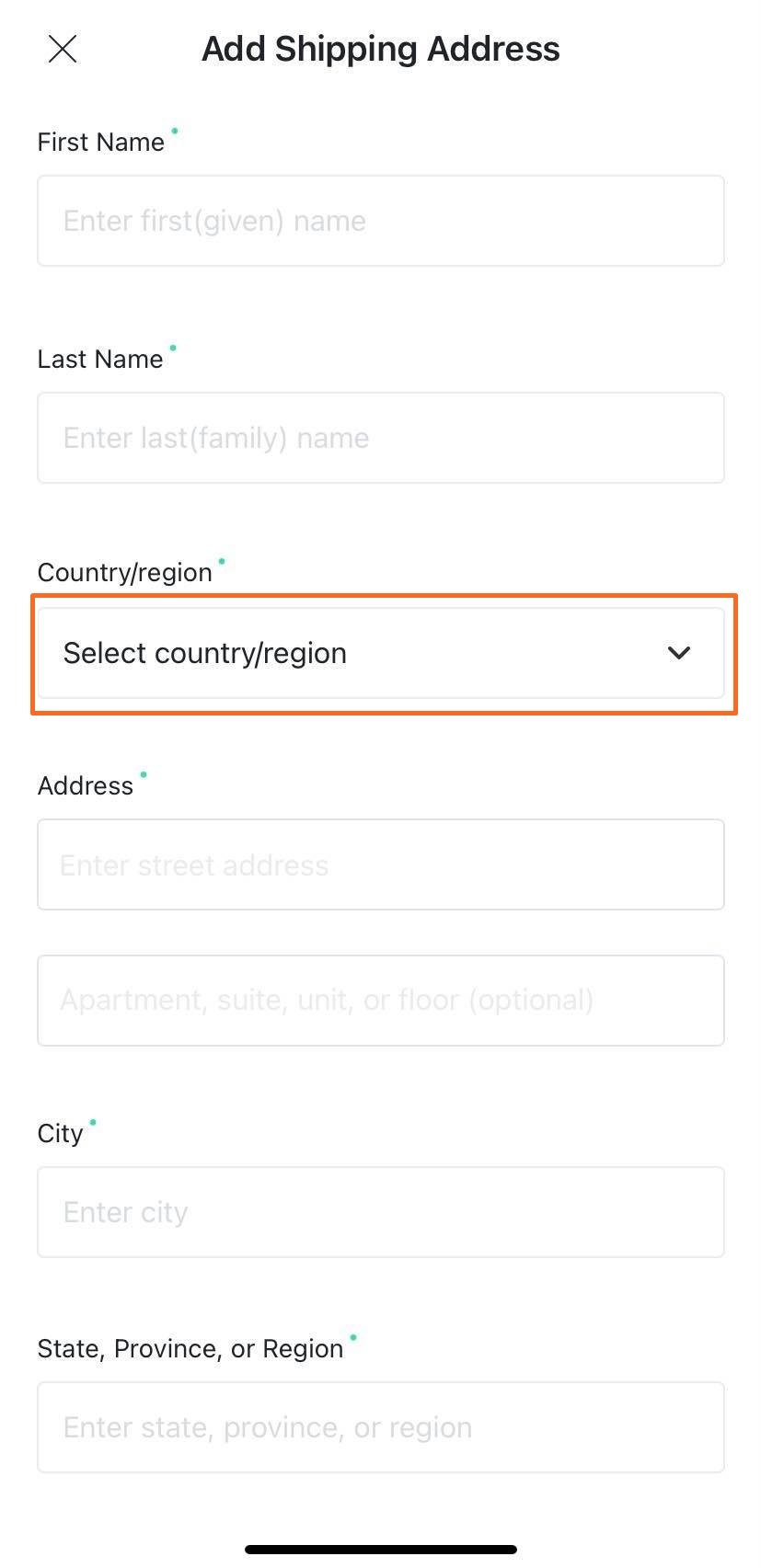Click the required dot beside City label
The image size is (761, 1568).
click(93, 1122)
